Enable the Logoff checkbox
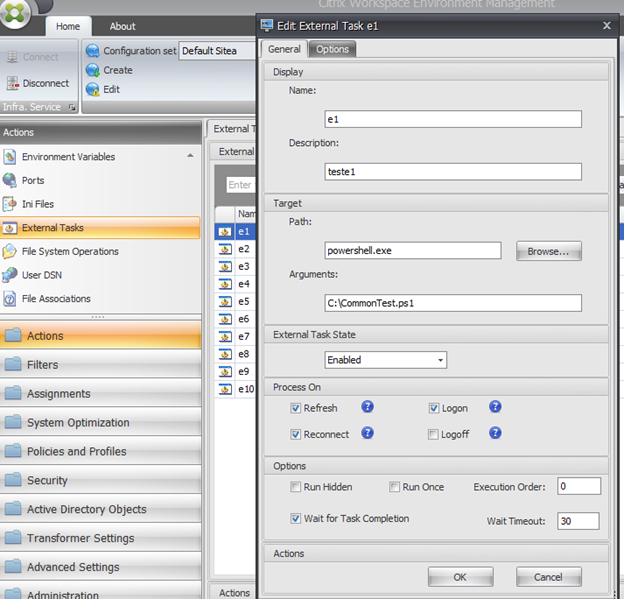This screenshot has height=599, width=624. click(433, 434)
